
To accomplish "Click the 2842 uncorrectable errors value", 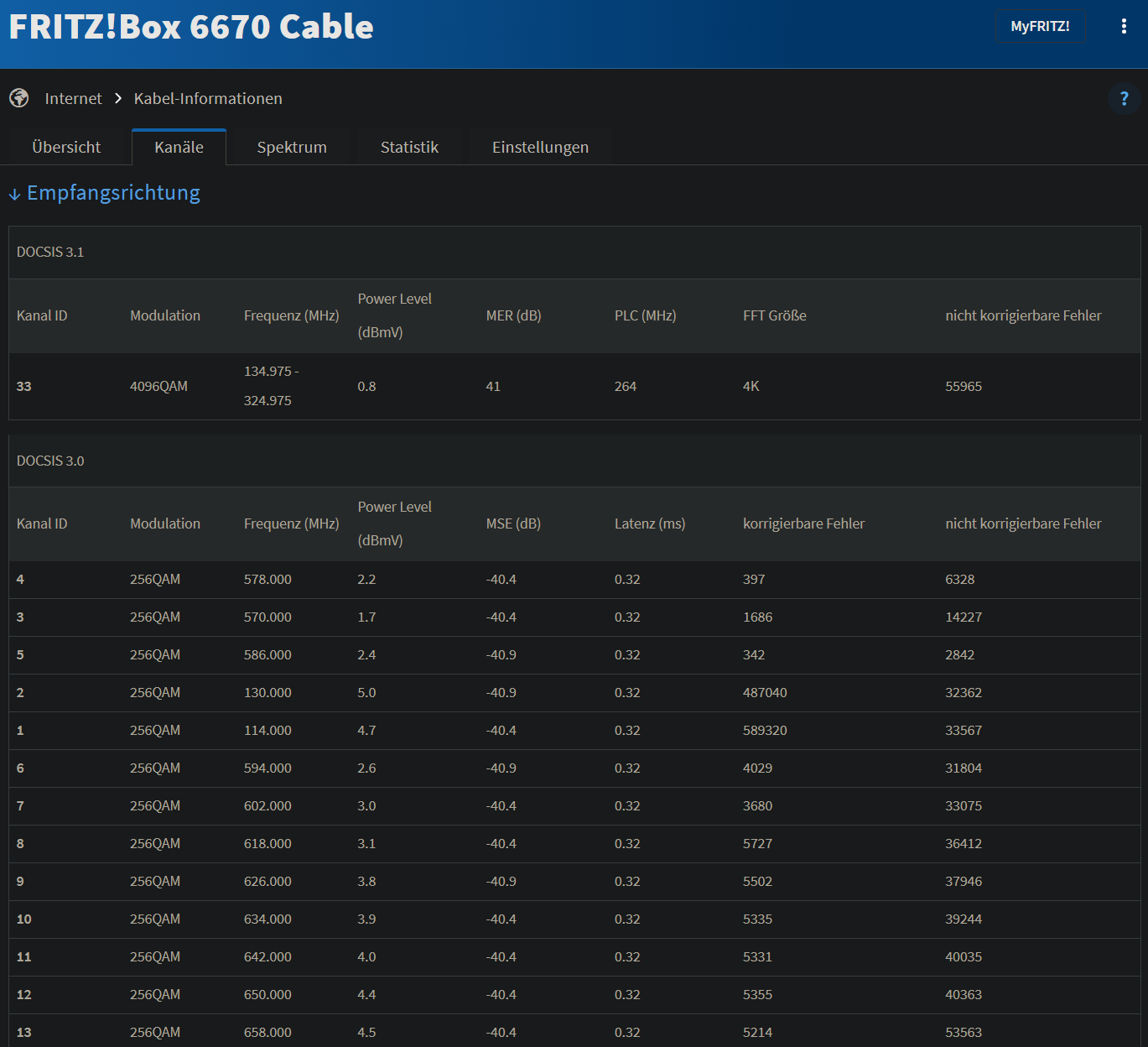I will tap(959, 654).
